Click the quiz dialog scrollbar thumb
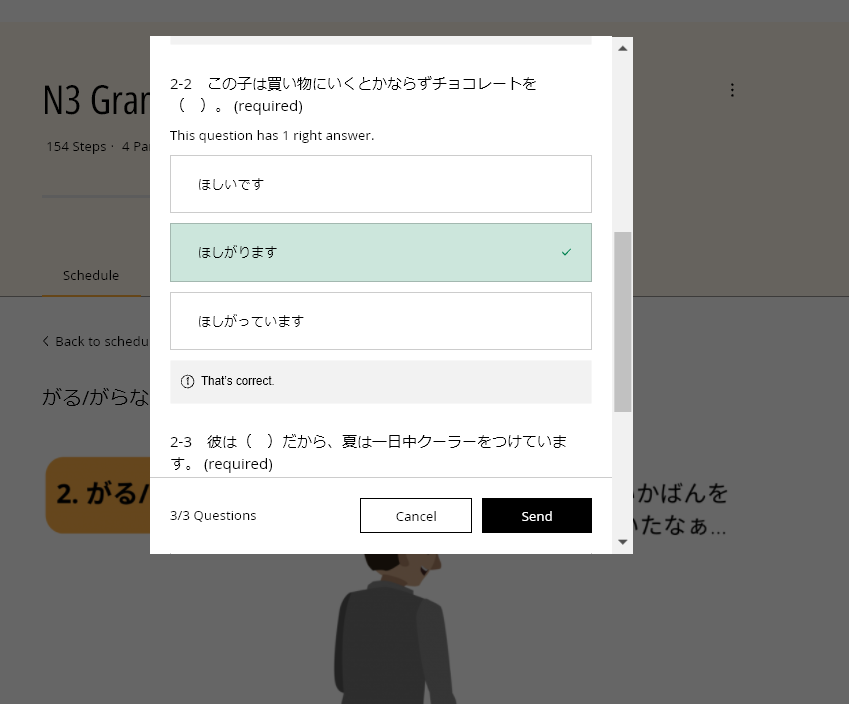The width and height of the screenshot is (849, 704). (622, 321)
